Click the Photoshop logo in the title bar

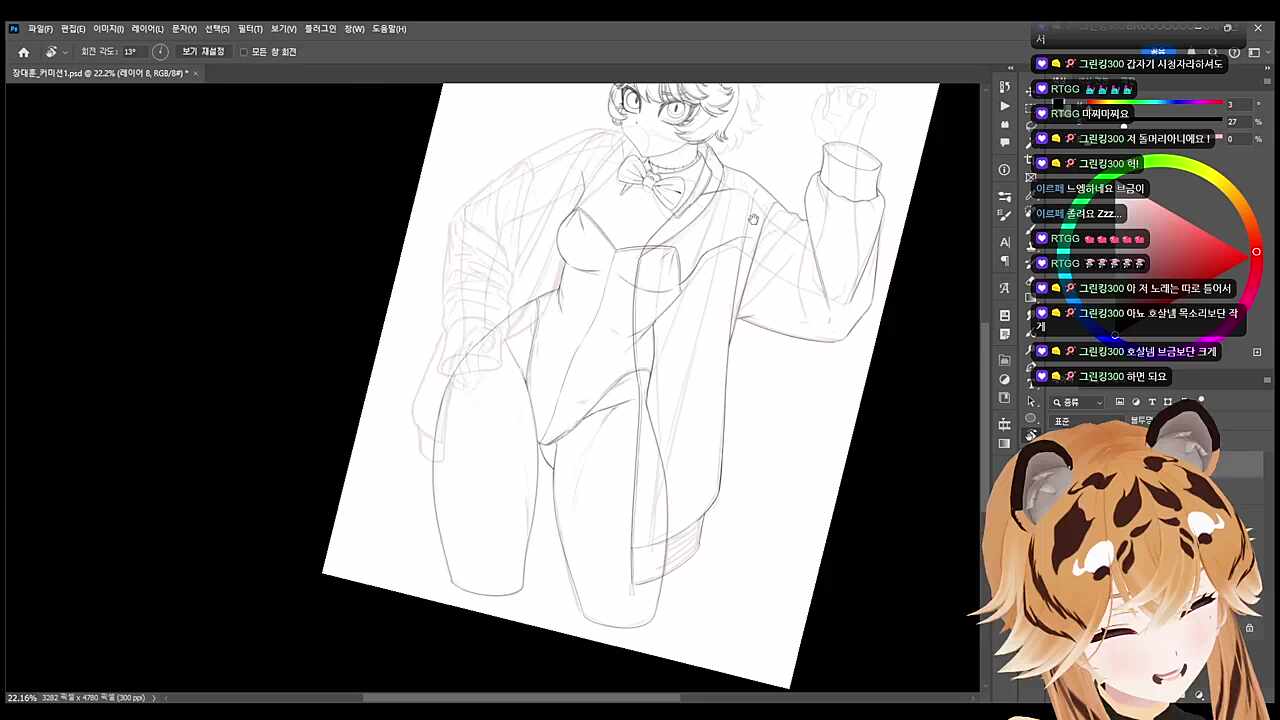[14, 29]
